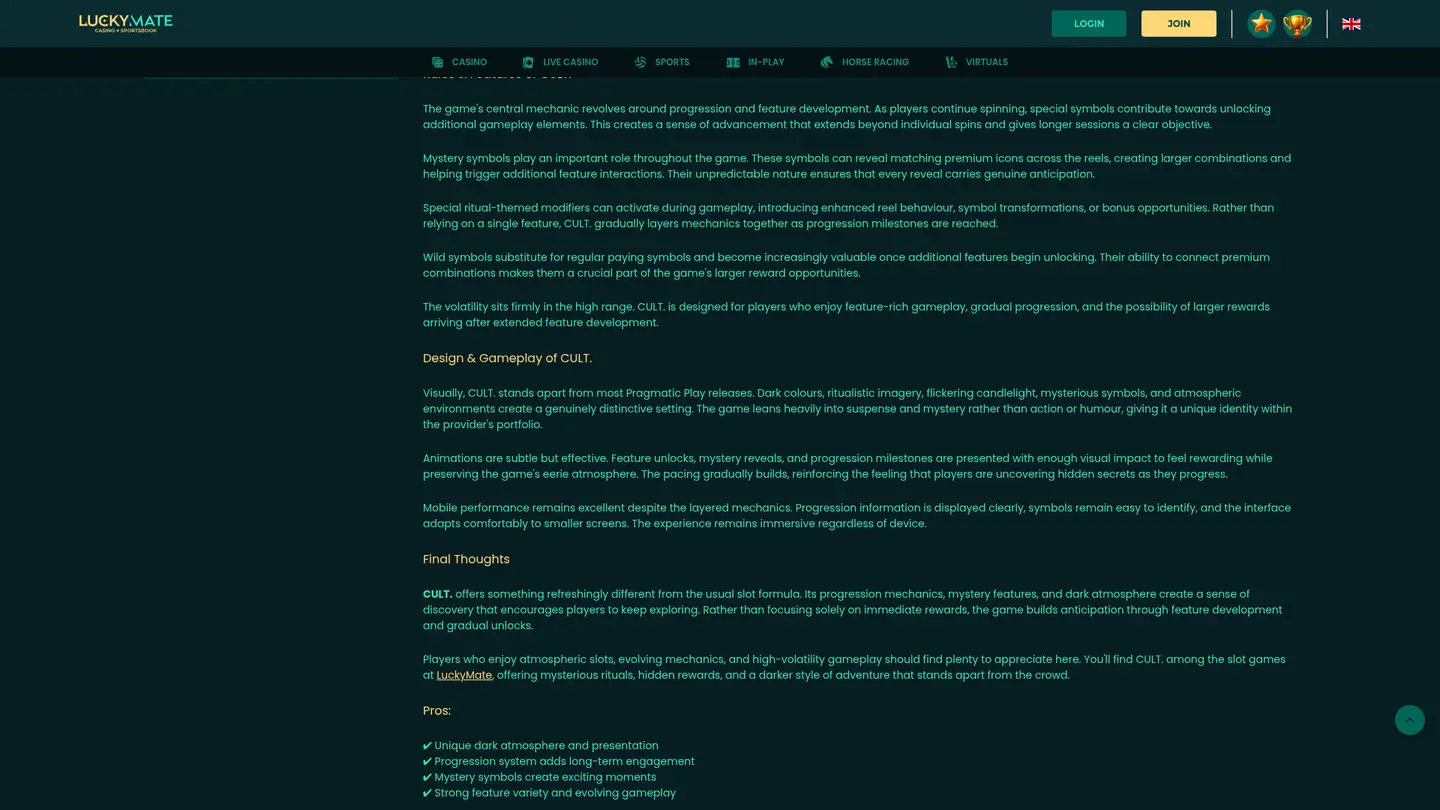Open the CASINO navigation item
Viewport: 1440px width, 810px height.
460,62
